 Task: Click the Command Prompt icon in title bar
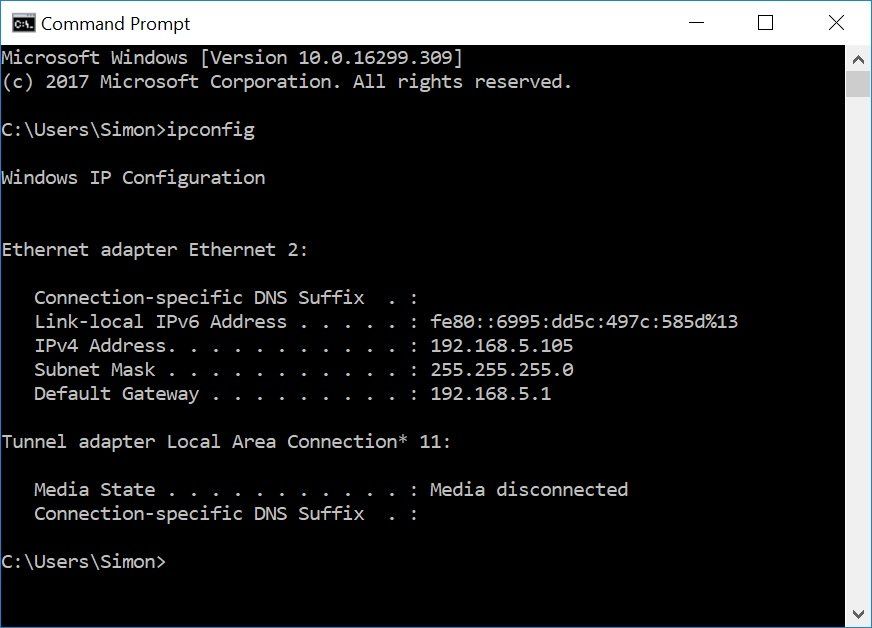(x=23, y=22)
